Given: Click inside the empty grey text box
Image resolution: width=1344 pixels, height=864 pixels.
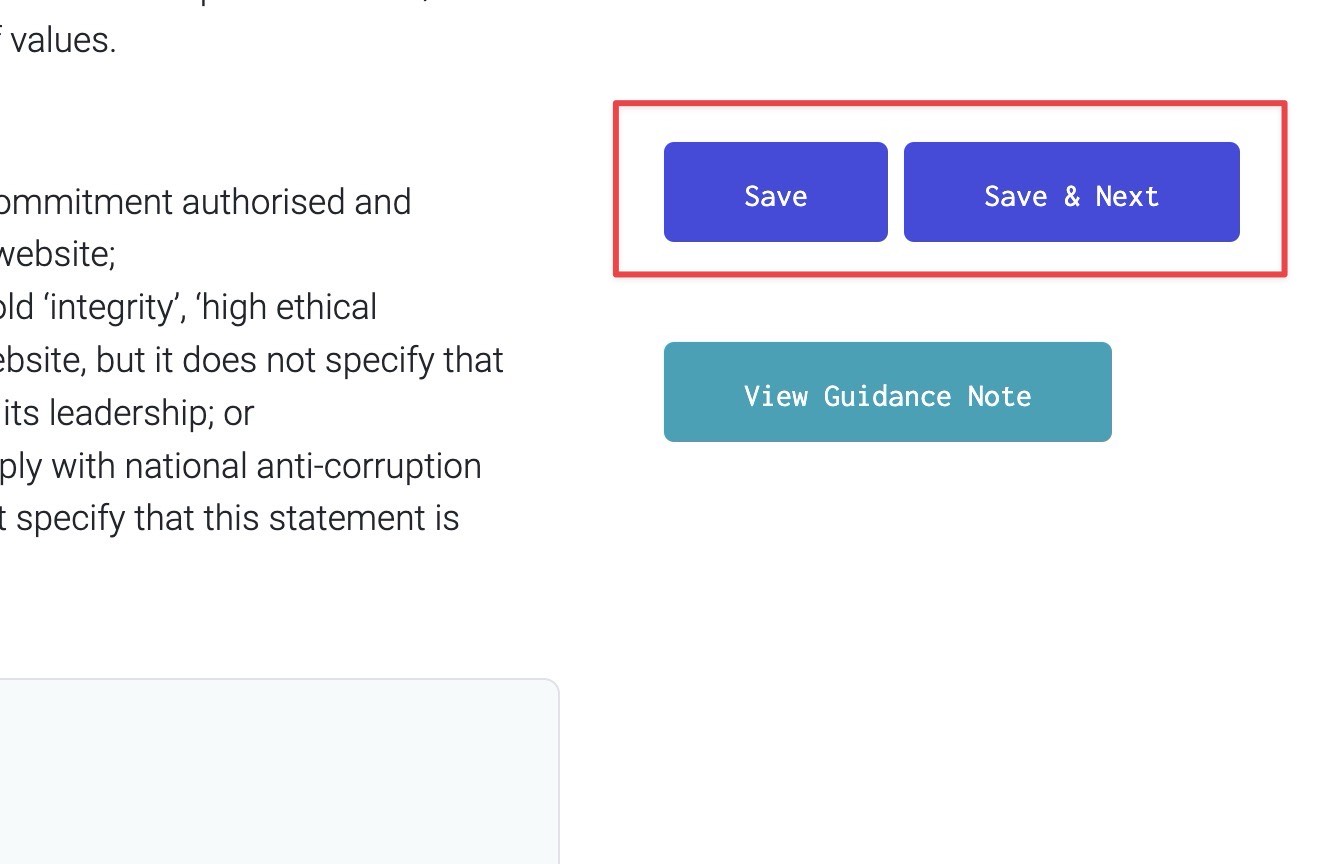Looking at the screenshot, I should (x=270, y=770).
